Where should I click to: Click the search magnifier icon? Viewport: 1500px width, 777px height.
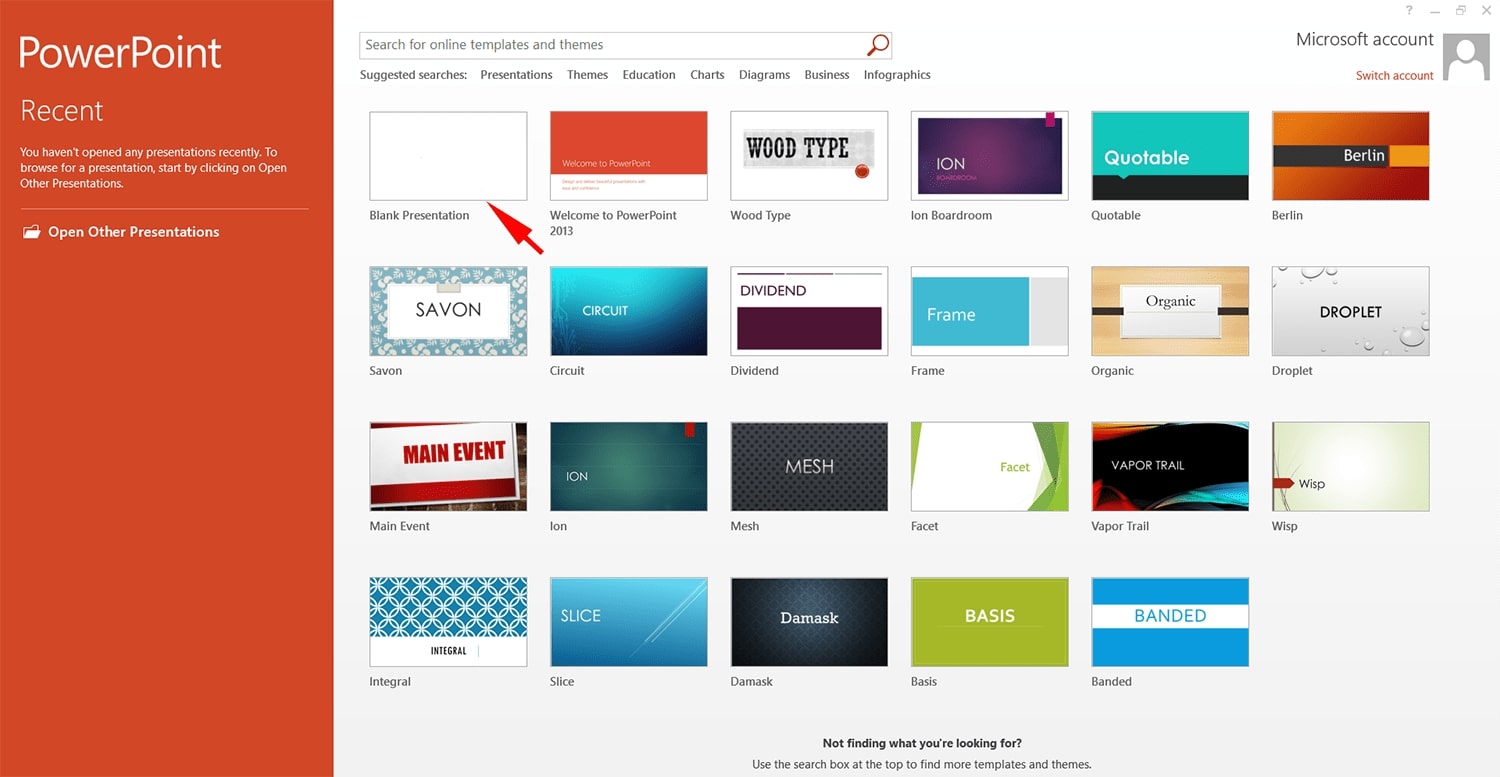877,45
